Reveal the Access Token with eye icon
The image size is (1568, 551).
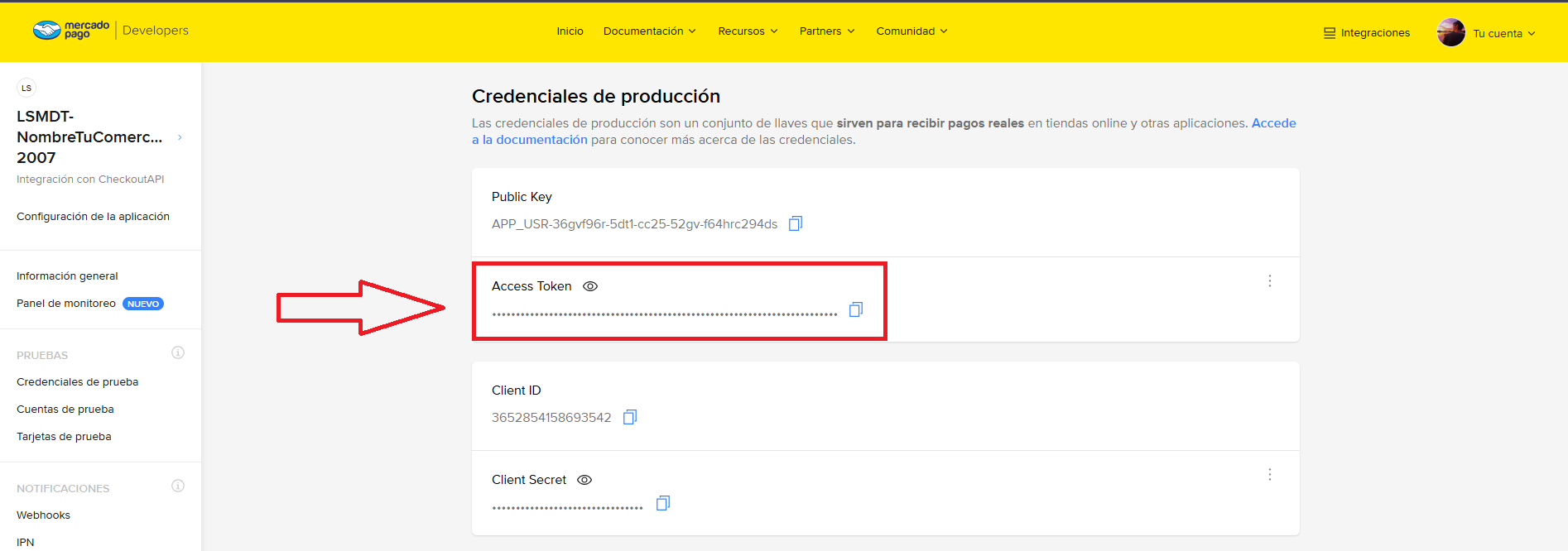pos(590,286)
